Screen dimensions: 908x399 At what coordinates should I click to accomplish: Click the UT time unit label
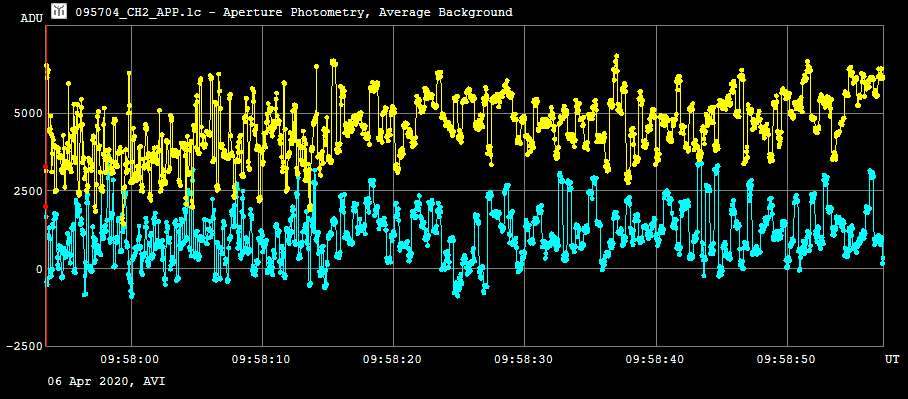tap(892, 359)
